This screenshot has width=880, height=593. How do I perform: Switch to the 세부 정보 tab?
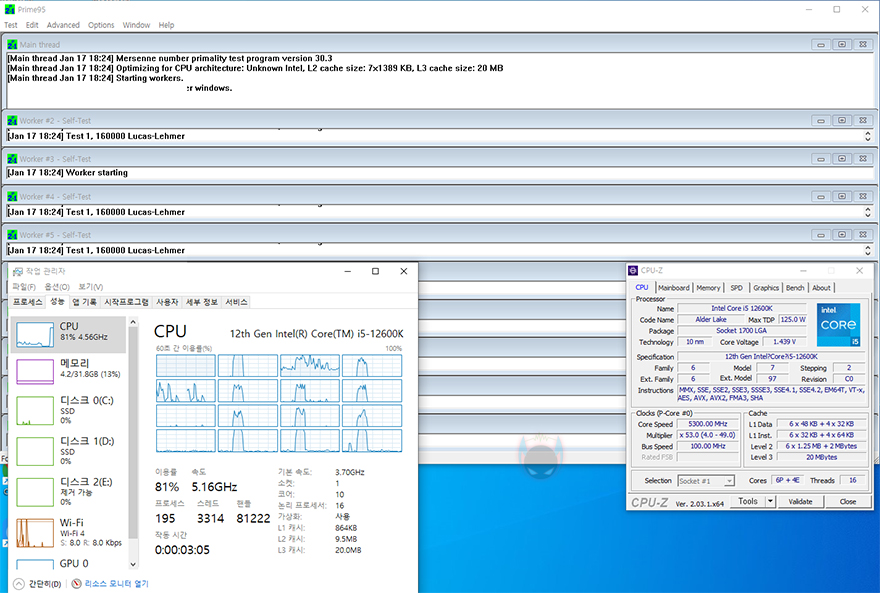click(x=202, y=302)
